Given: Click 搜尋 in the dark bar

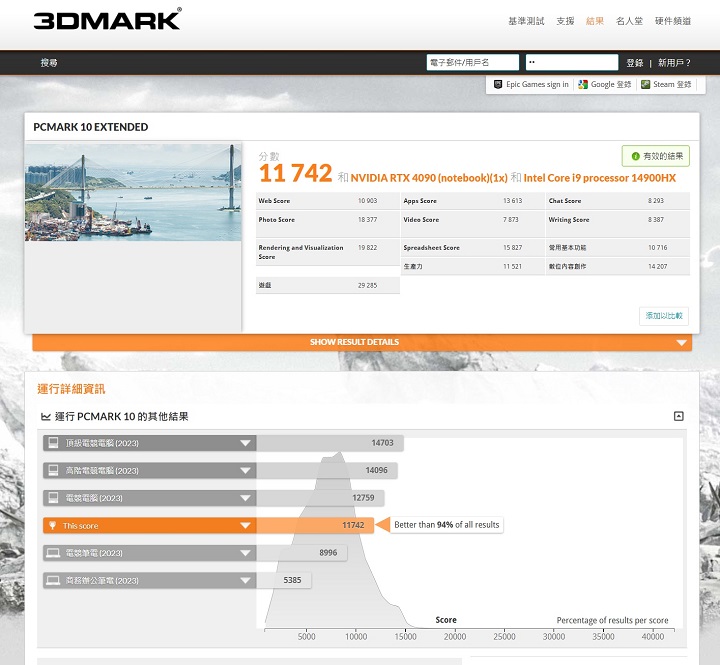Looking at the screenshot, I should coord(49,62).
